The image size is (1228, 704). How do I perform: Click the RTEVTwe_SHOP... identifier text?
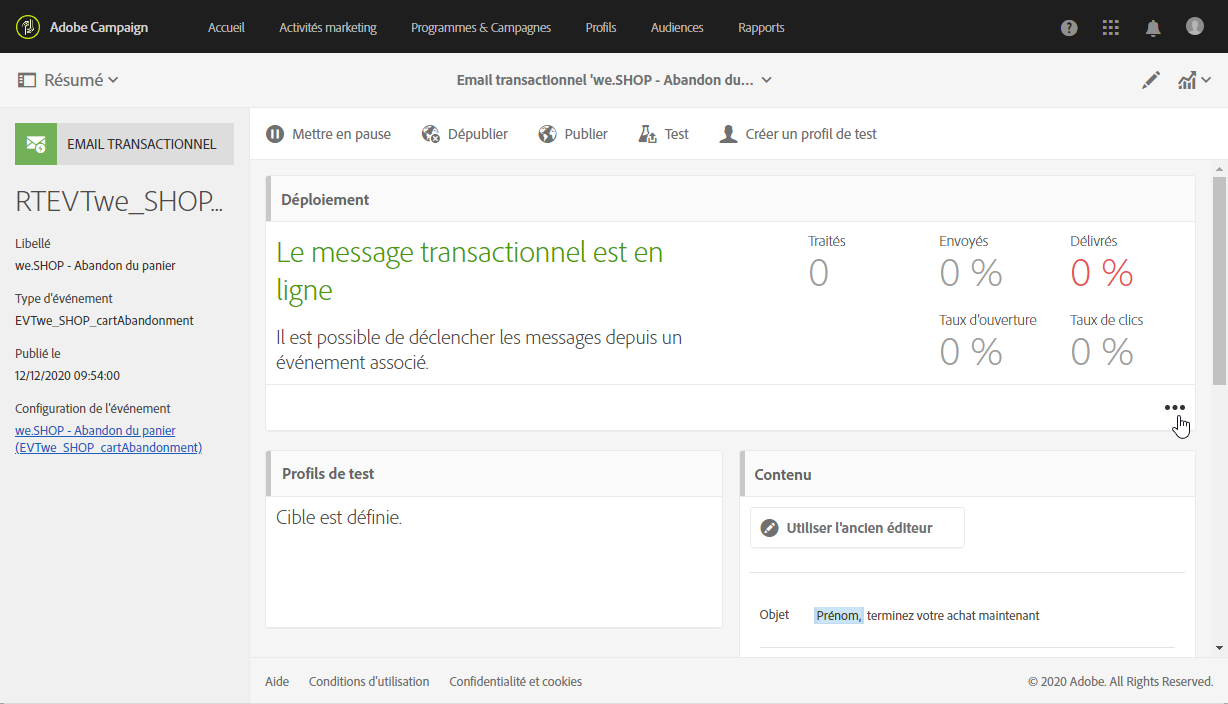coord(119,202)
